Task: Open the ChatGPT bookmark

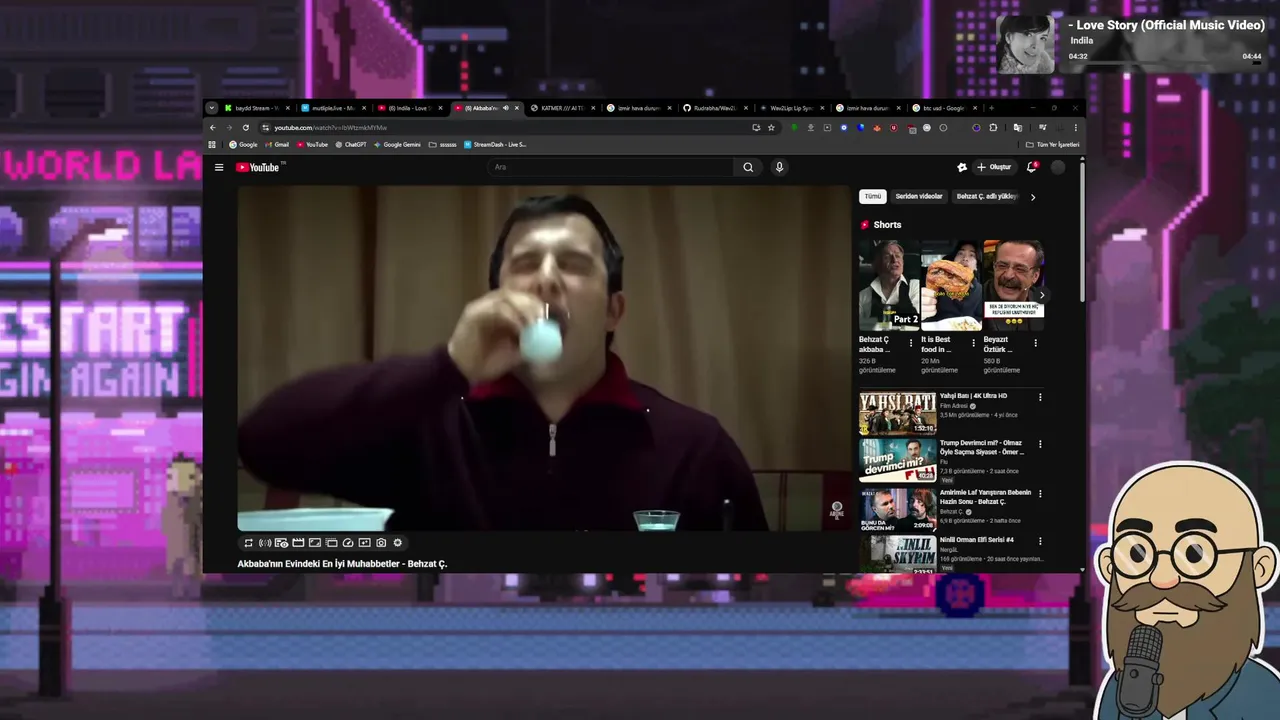Action: (x=350, y=144)
